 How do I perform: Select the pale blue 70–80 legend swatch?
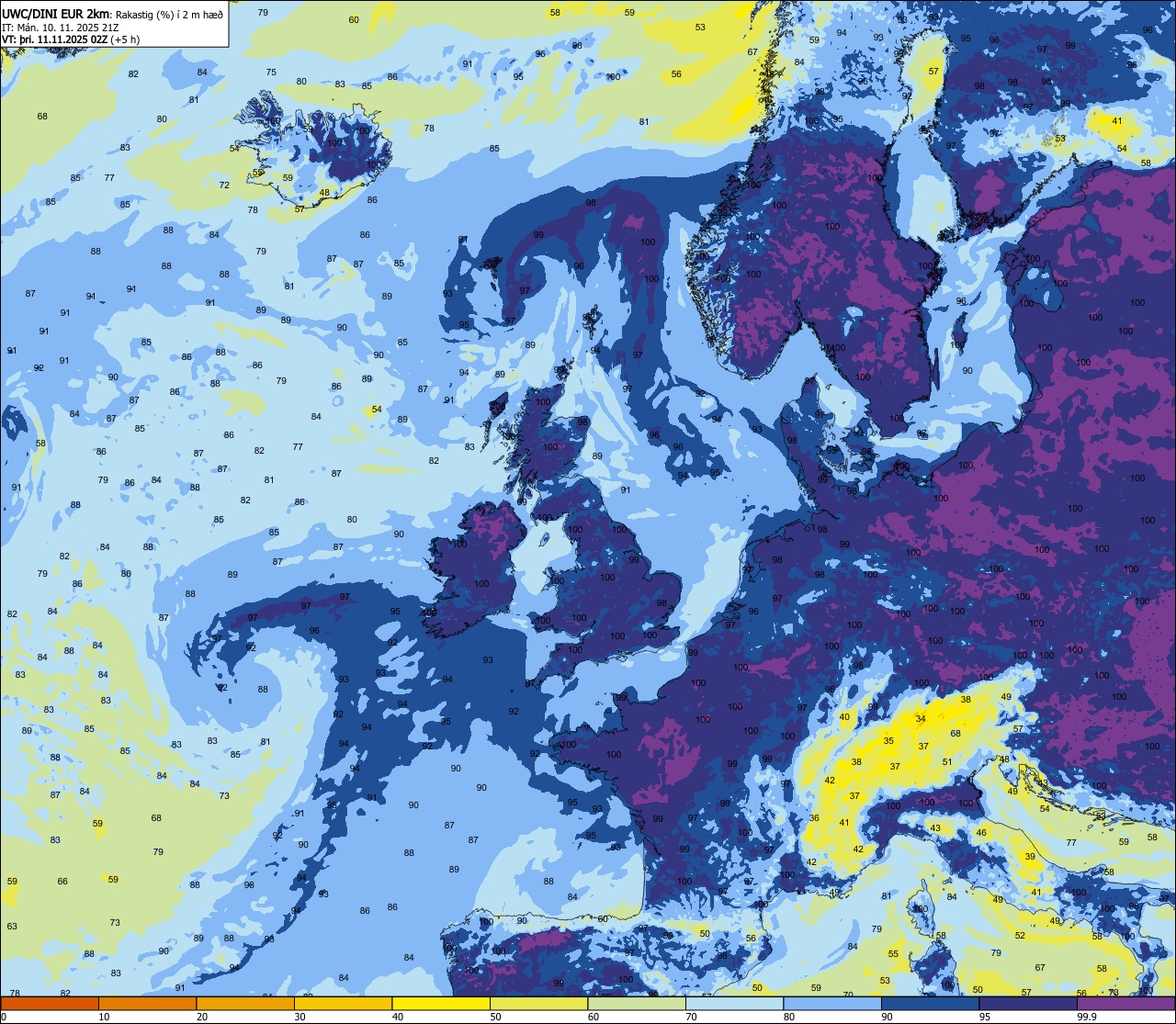point(734,1003)
